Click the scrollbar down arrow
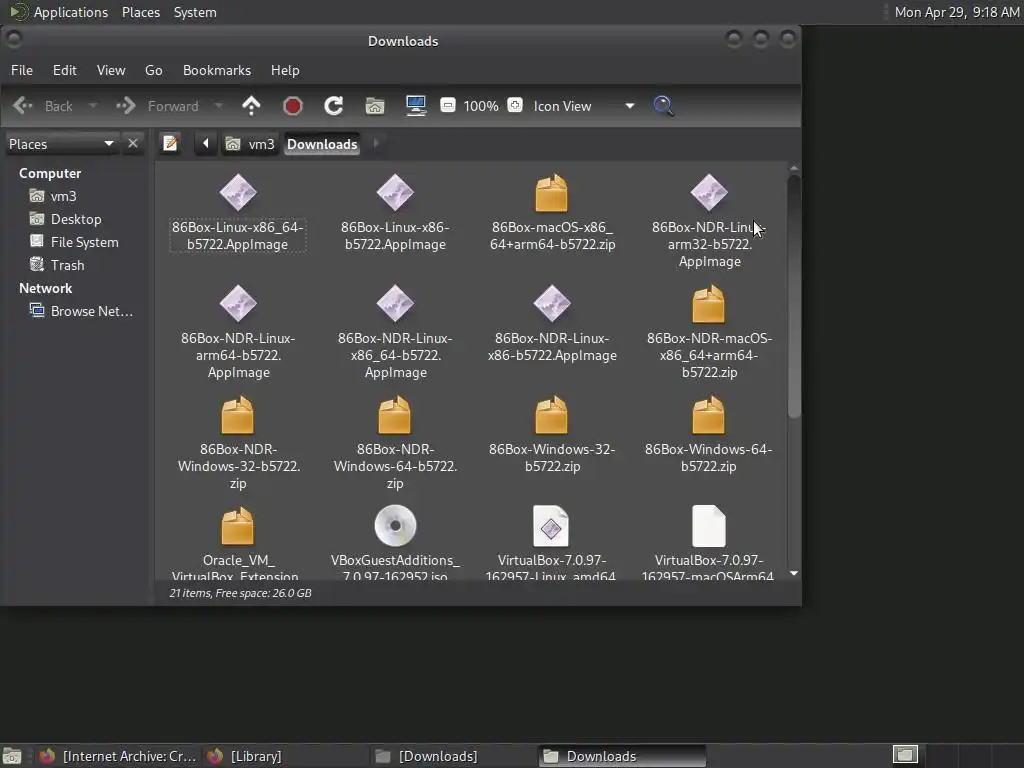 794,573
